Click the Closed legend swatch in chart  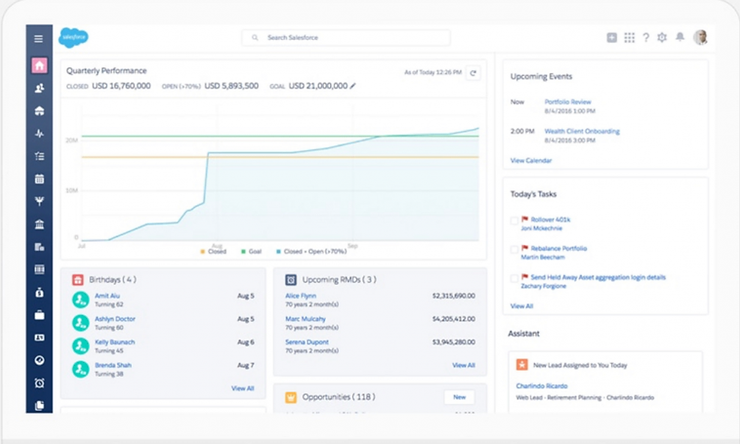(202, 251)
